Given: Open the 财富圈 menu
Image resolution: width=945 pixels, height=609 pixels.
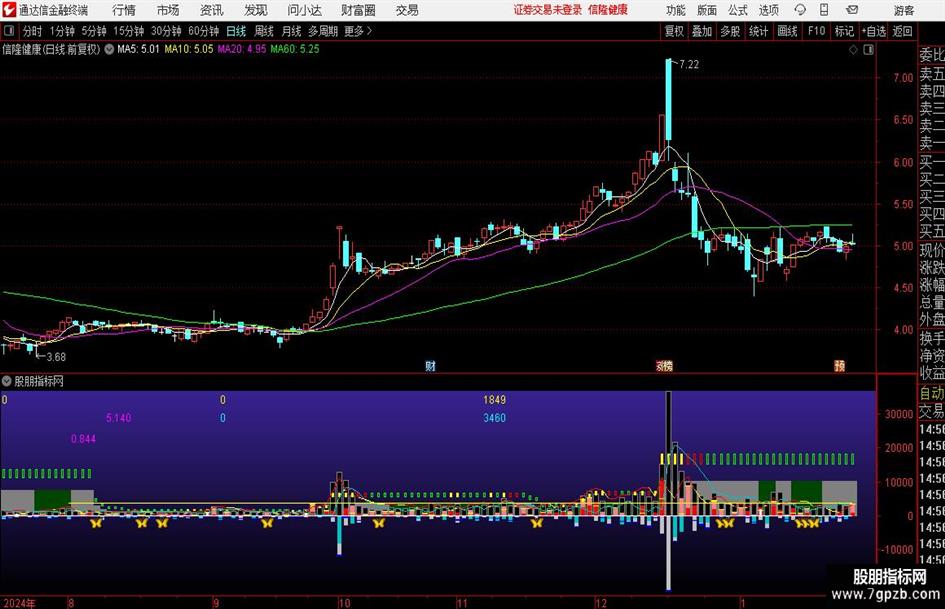Looking at the screenshot, I should pos(358,10).
